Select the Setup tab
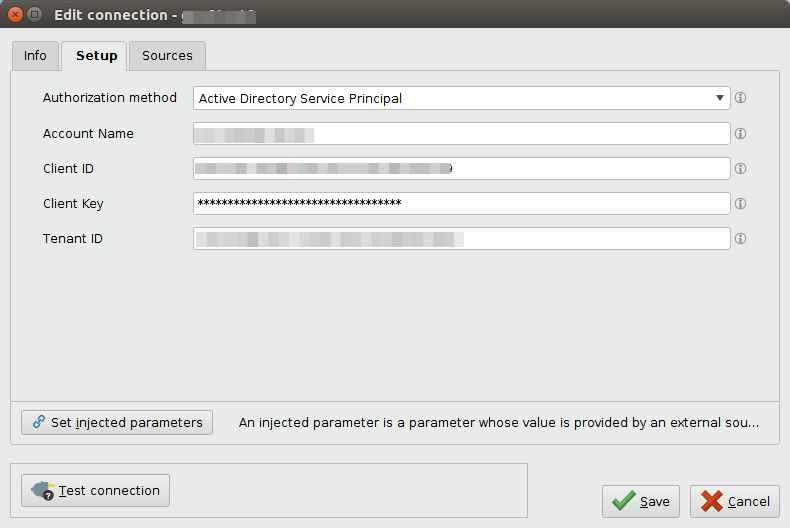Viewport: 790px width, 528px height. click(97, 56)
